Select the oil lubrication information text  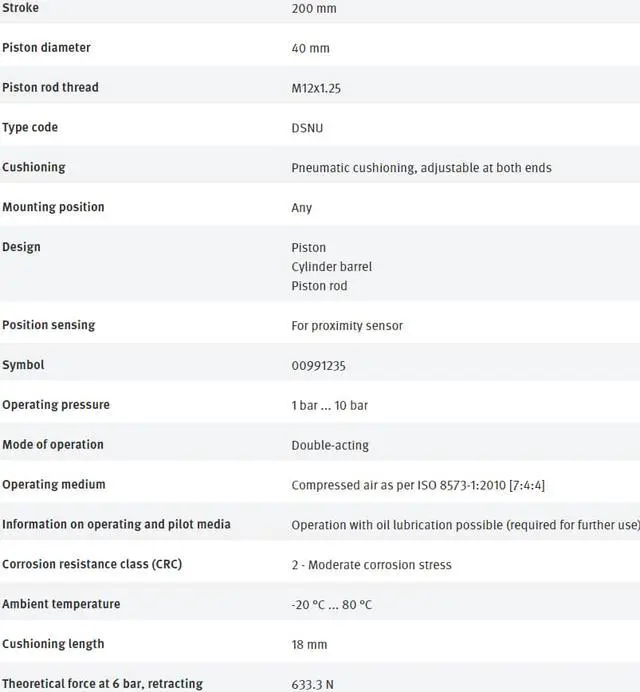click(x=465, y=525)
